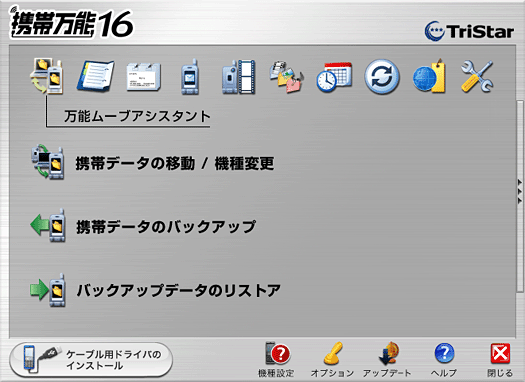
Task: Click the 万能ムーブアシスタント heading label
Action: pyautogui.click(x=137, y=116)
